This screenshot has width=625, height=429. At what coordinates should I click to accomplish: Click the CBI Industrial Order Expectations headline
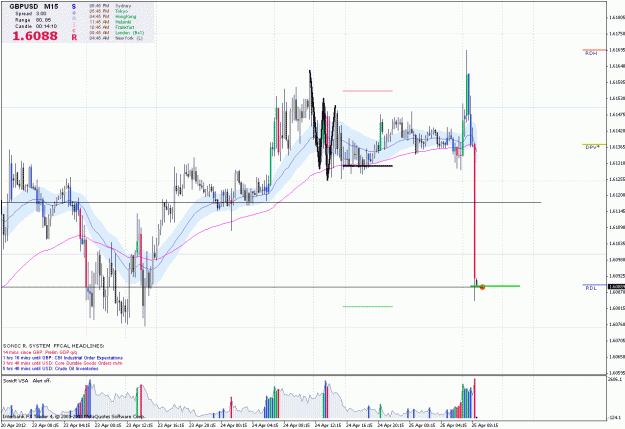point(63,358)
